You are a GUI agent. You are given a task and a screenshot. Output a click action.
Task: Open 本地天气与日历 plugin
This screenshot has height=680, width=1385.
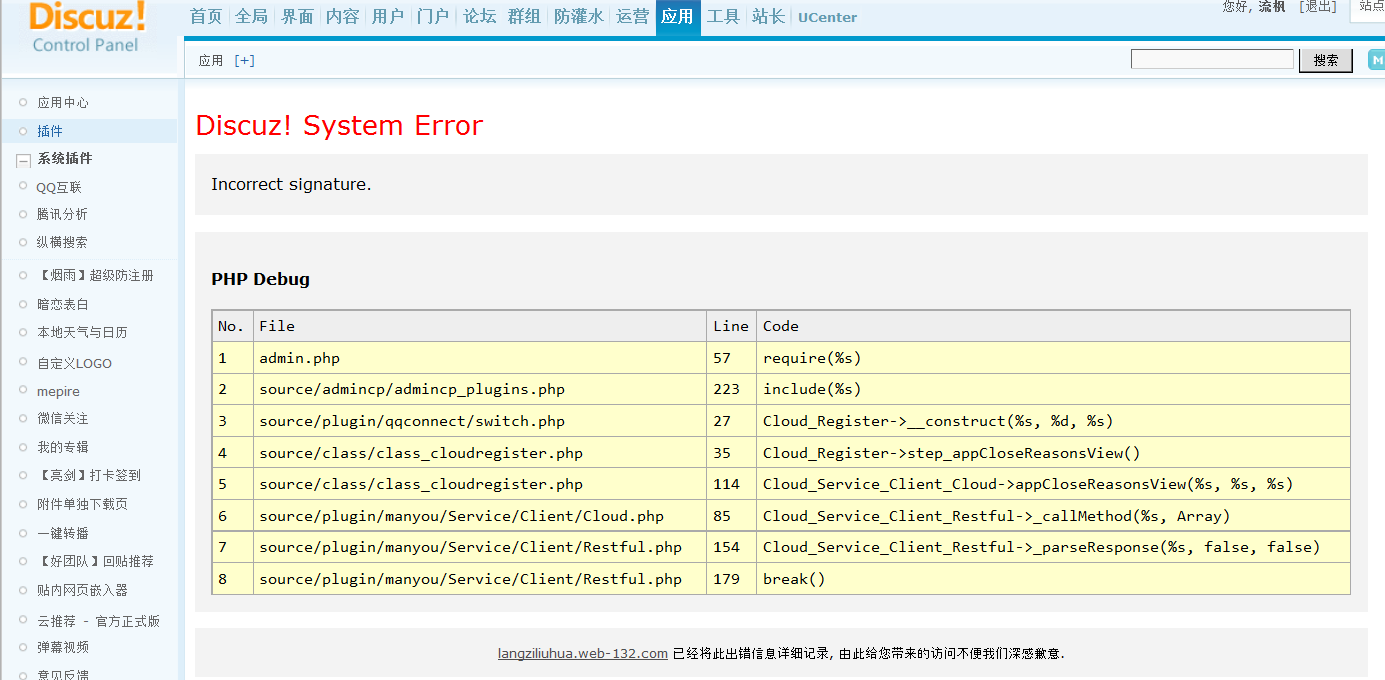(82, 332)
